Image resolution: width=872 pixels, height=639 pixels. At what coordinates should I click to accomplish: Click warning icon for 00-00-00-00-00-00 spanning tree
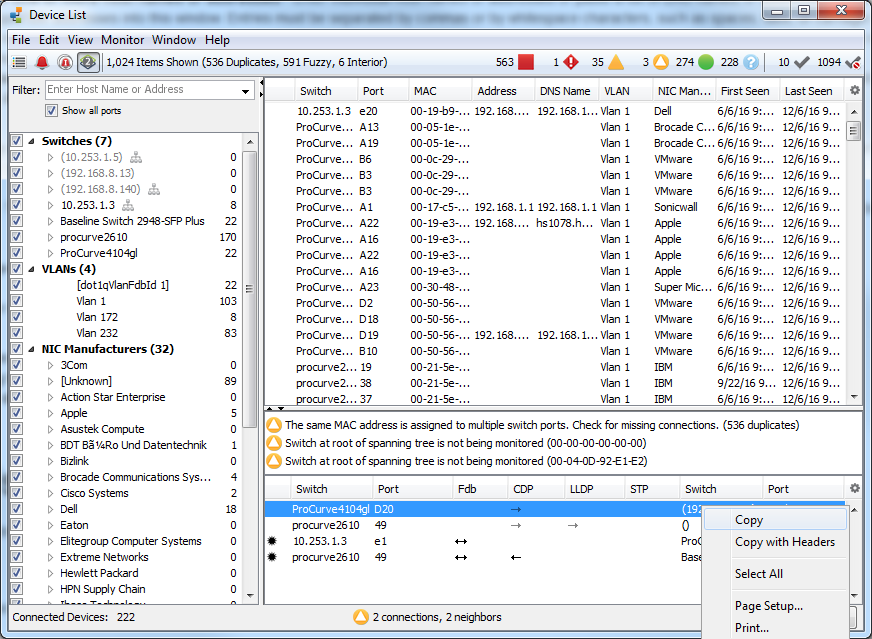[274, 443]
